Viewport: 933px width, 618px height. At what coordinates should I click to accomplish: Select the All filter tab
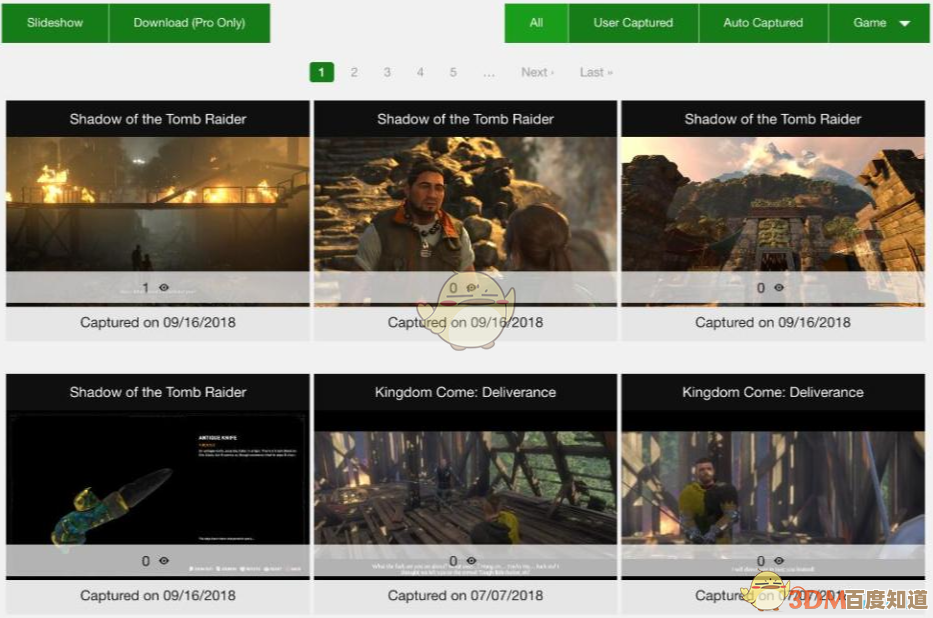[x=536, y=23]
